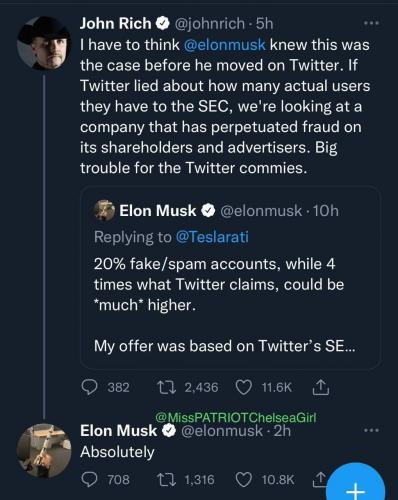Open John Rich's display name profile
Image resolution: width=398 pixels, height=500 pixels.
tap(115, 23)
